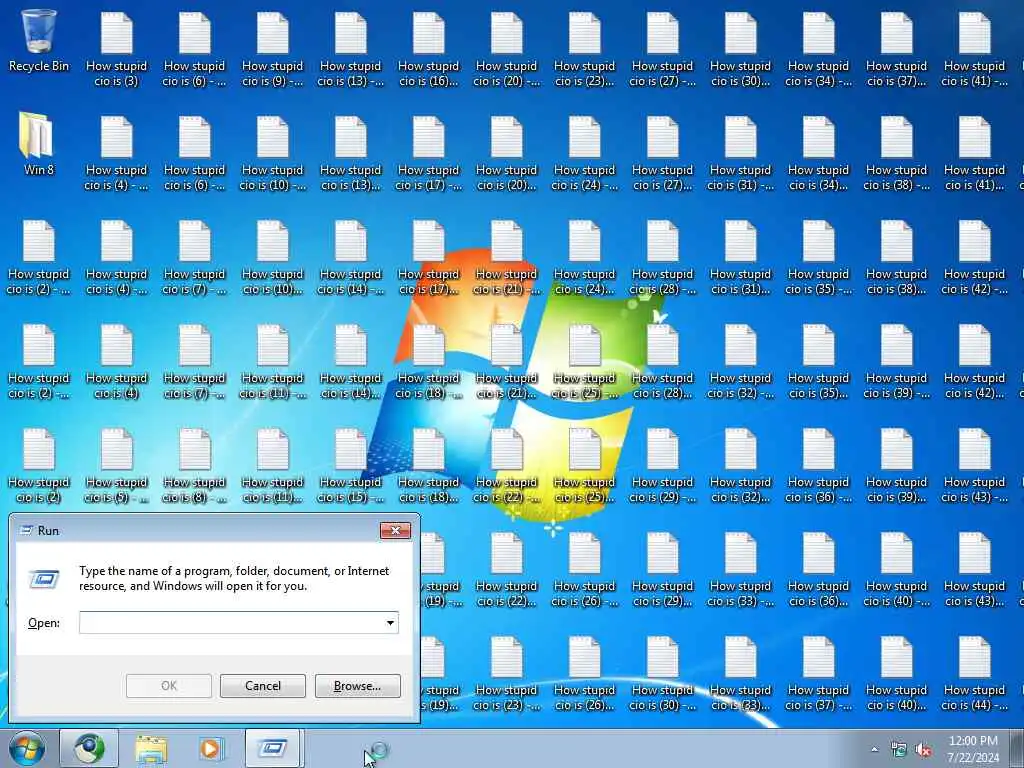Select file "How stupid cio is (31) -..."

[x=741, y=153]
